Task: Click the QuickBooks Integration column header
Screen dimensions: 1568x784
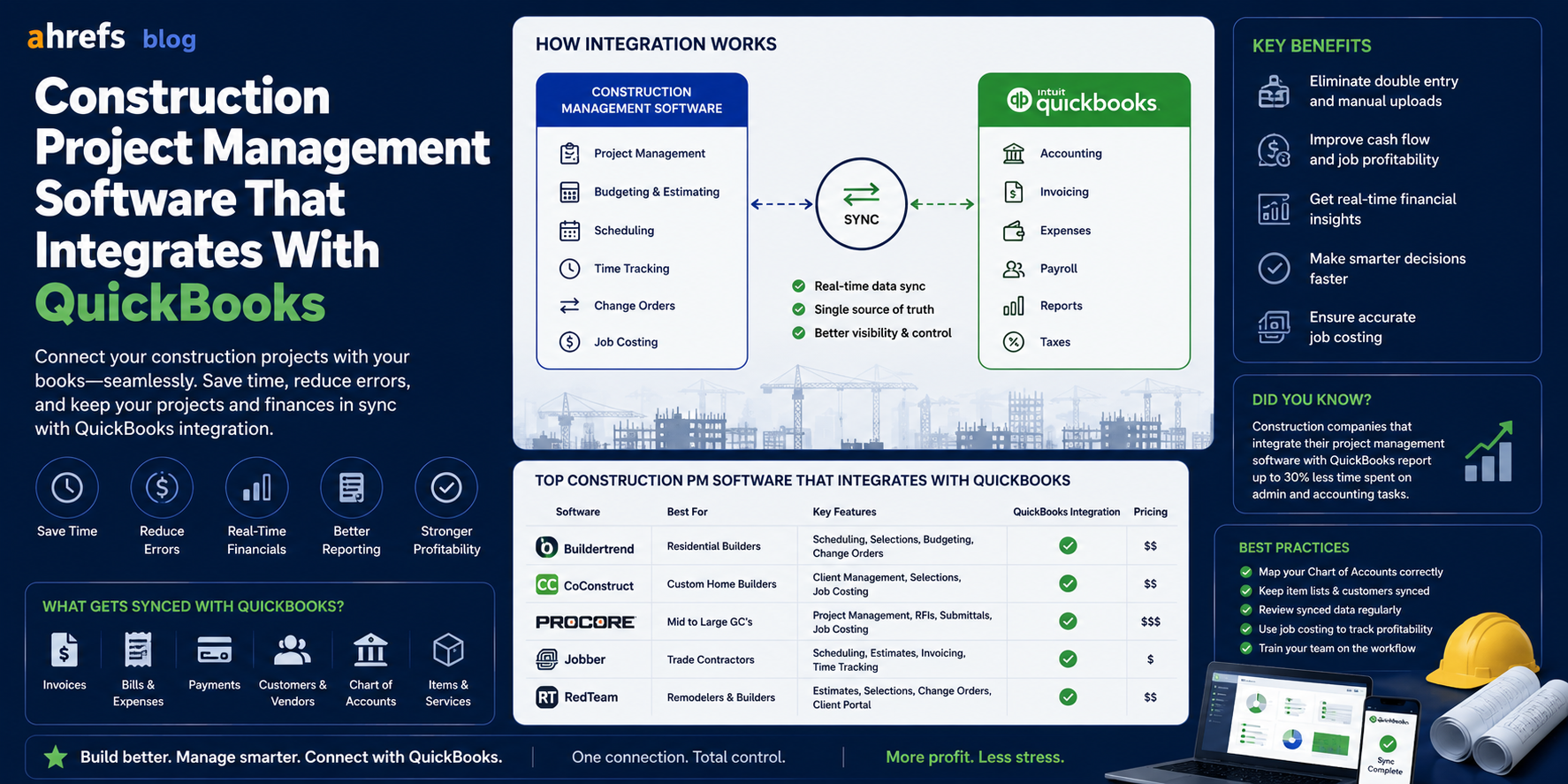Action: pyautogui.click(x=1066, y=512)
